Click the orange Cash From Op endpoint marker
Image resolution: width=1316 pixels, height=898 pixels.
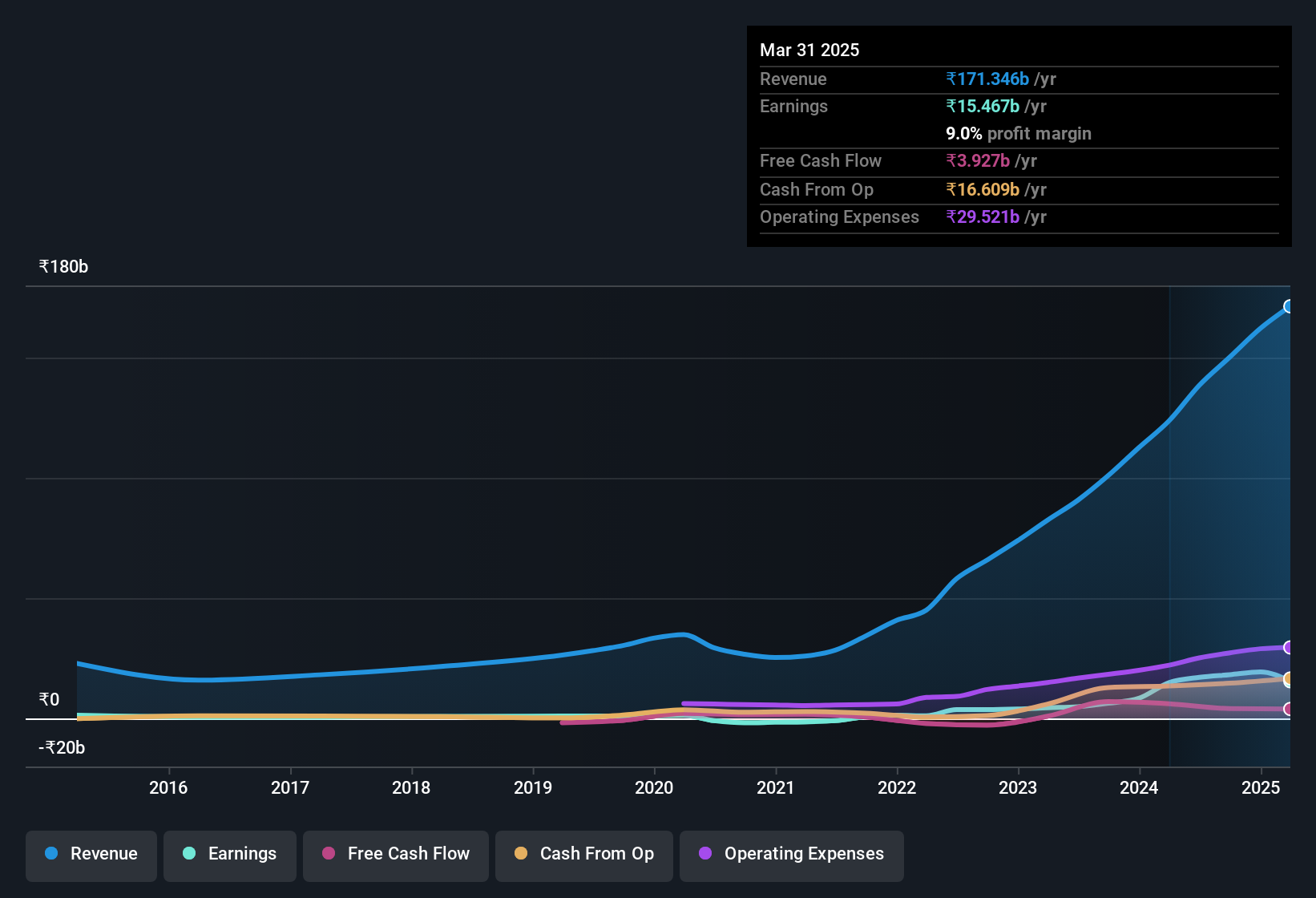point(1289,679)
